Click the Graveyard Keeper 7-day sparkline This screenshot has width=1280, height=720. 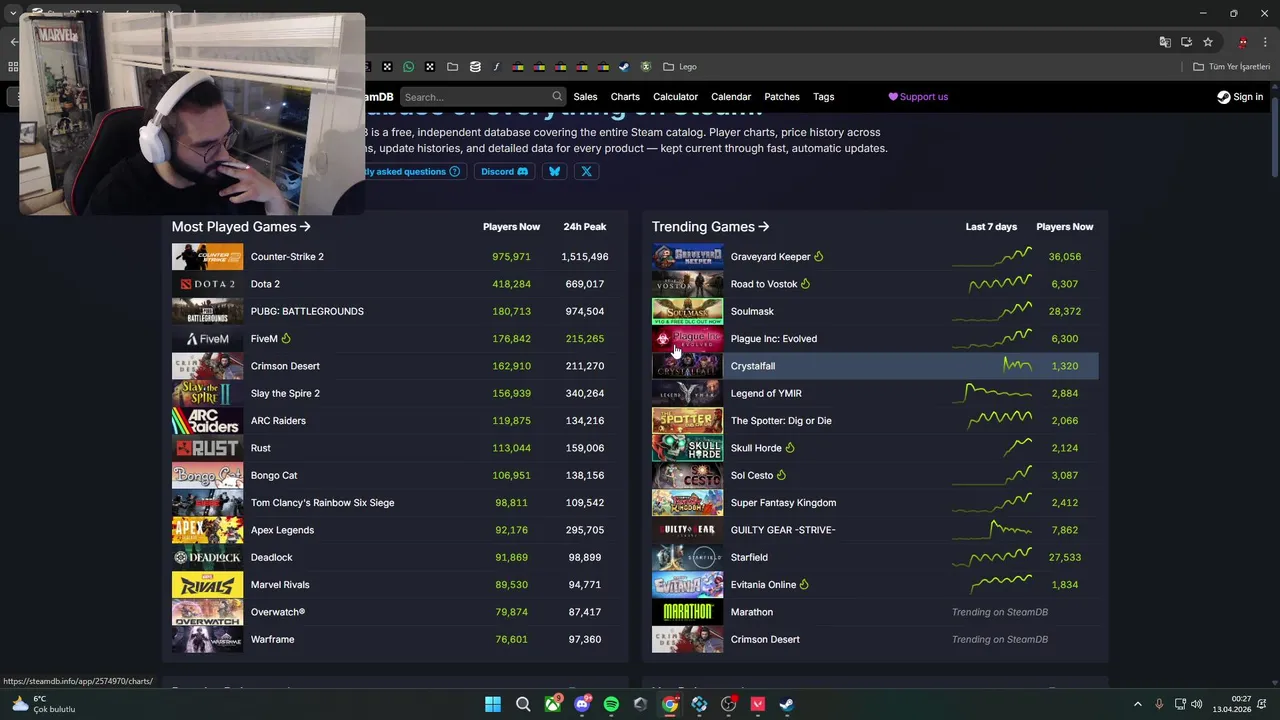pyautogui.click(x=992, y=257)
